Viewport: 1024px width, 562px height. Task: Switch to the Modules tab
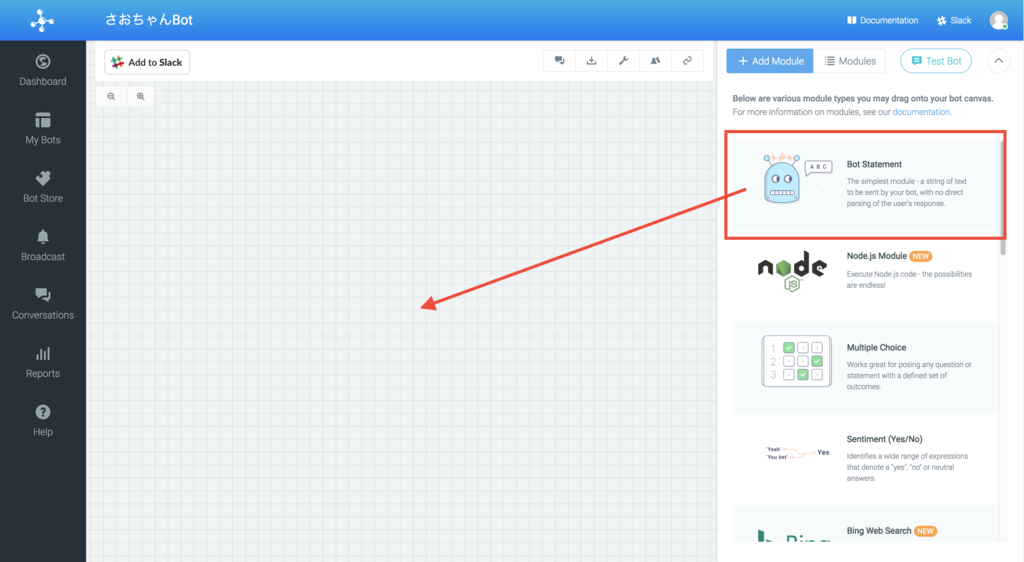pos(850,61)
